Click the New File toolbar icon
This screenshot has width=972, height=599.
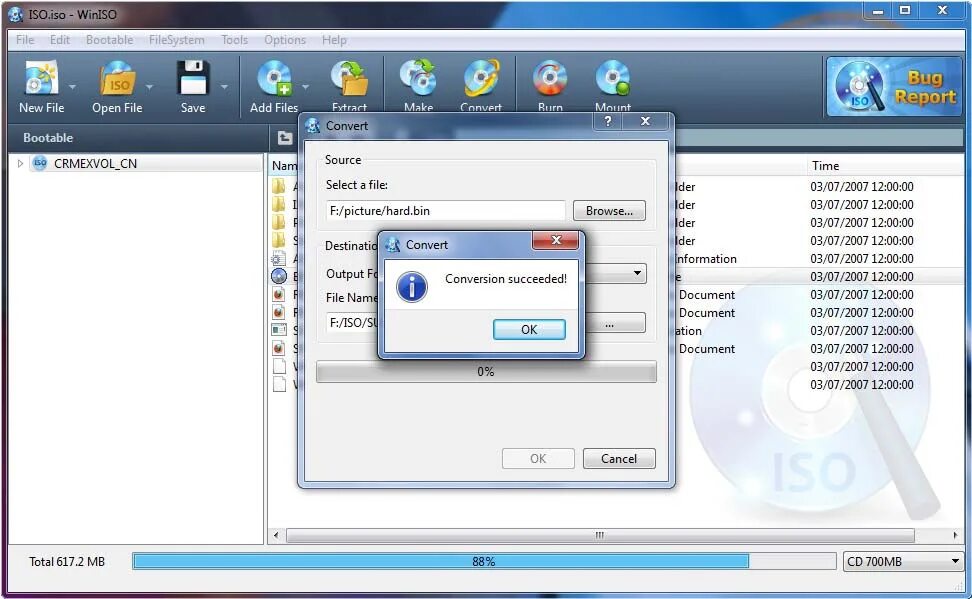(x=41, y=79)
